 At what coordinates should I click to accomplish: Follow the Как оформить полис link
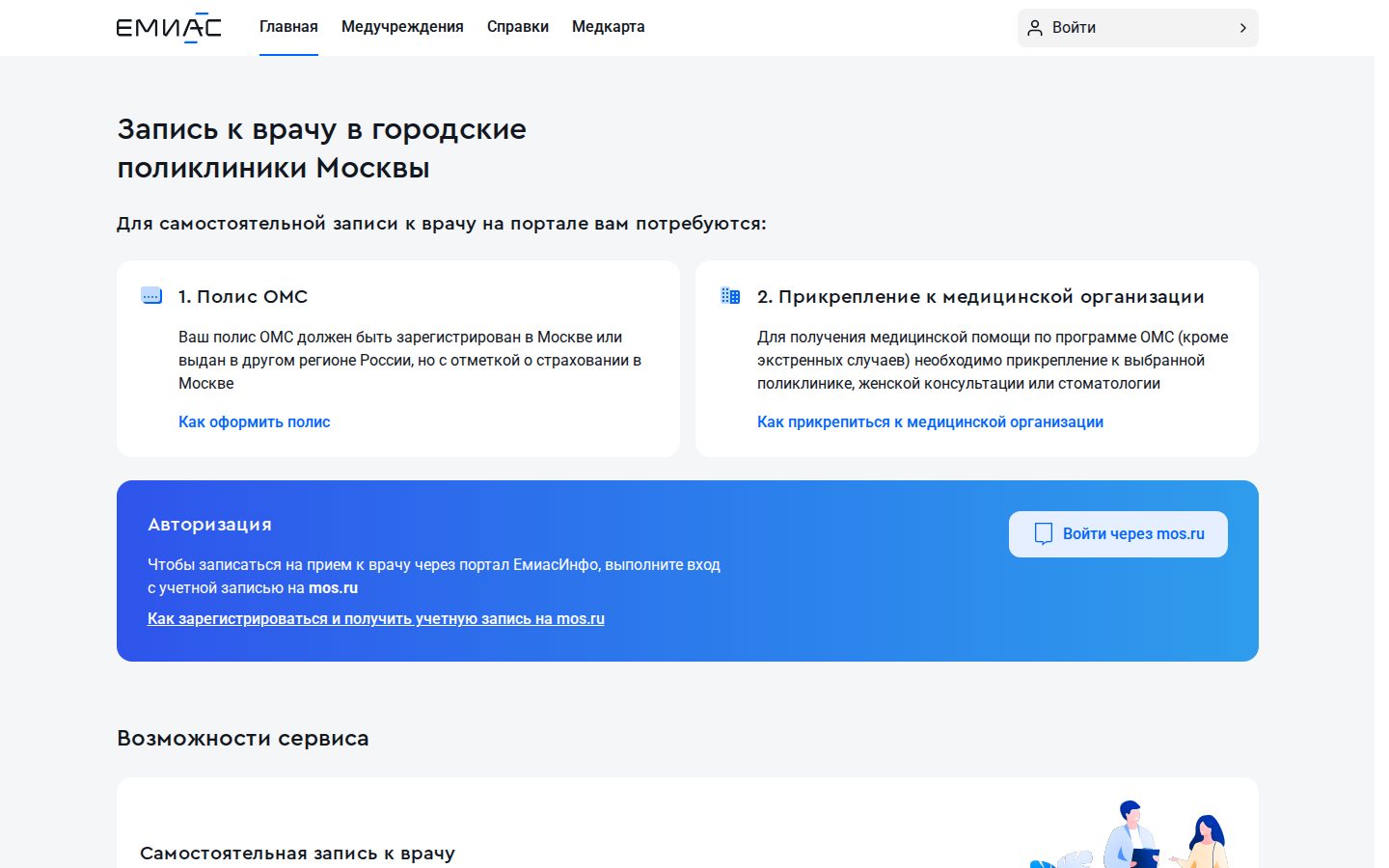point(255,421)
